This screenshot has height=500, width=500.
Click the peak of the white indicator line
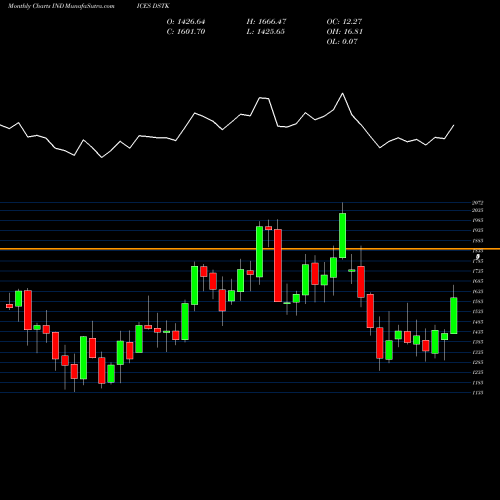coord(342,94)
